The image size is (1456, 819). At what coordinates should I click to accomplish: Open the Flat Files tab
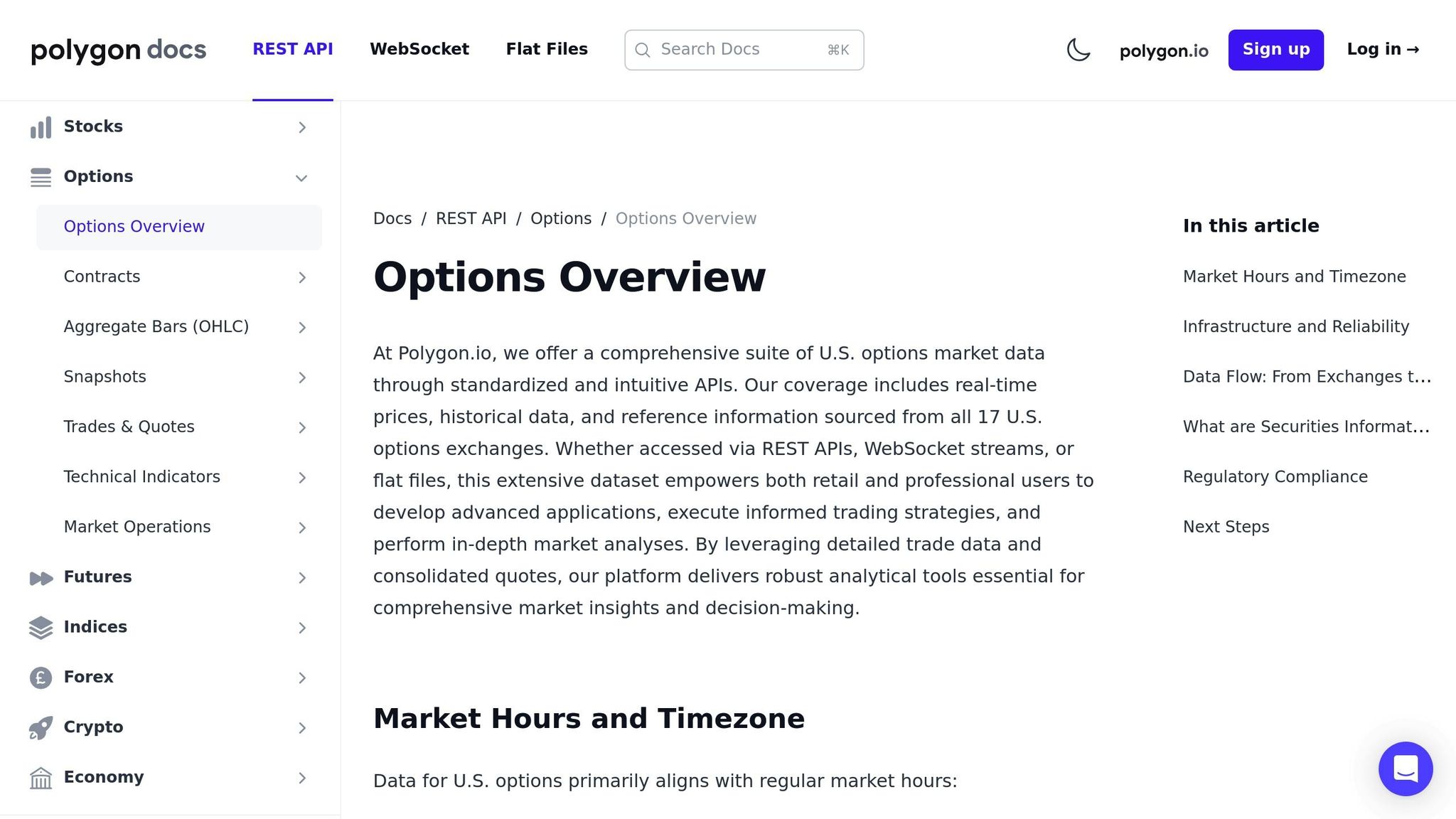[x=547, y=49]
